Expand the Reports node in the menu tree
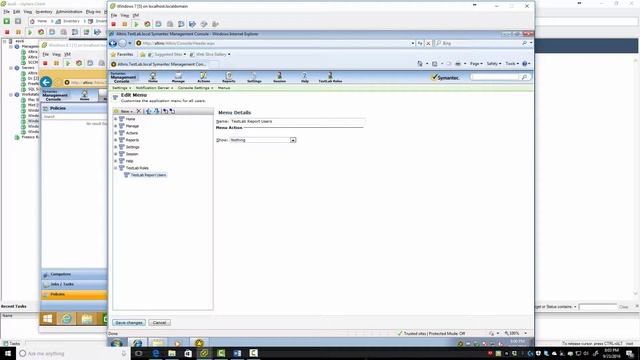The image size is (640, 360). pyautogui.click(x=116, y=140)
